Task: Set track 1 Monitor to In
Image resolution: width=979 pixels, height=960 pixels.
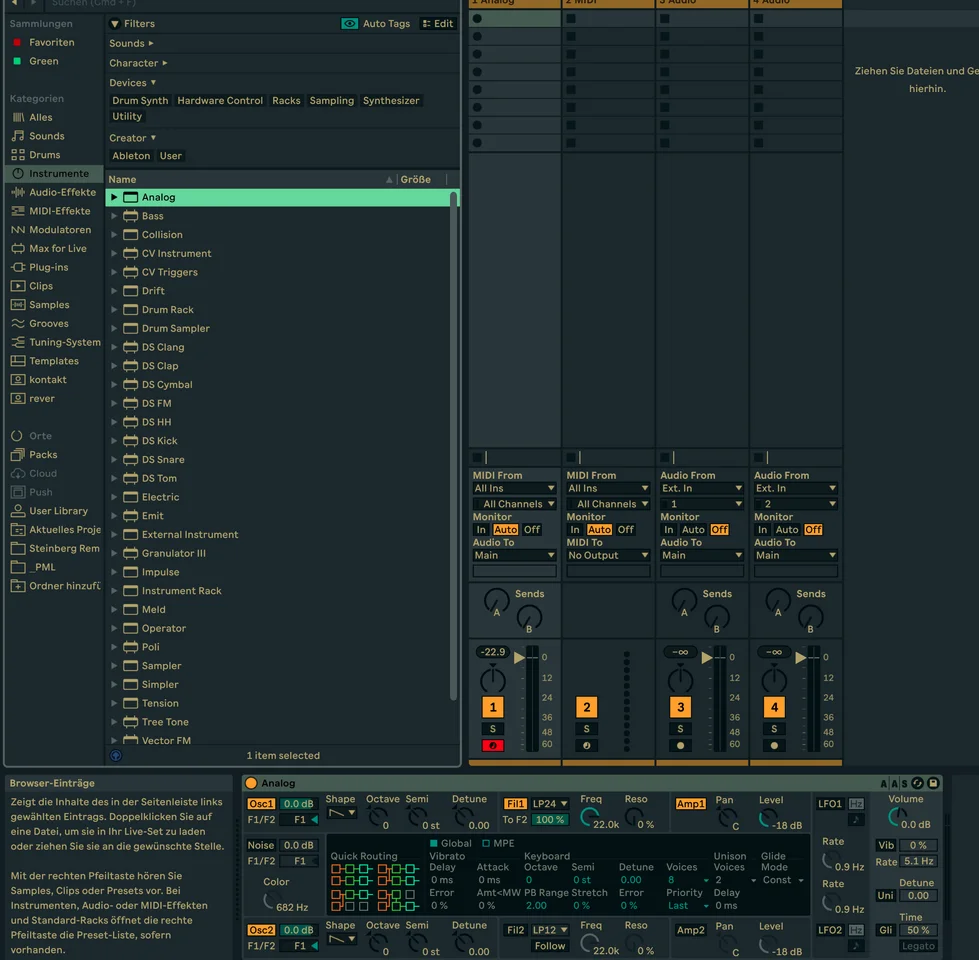Action: click(x=481, y=530)
